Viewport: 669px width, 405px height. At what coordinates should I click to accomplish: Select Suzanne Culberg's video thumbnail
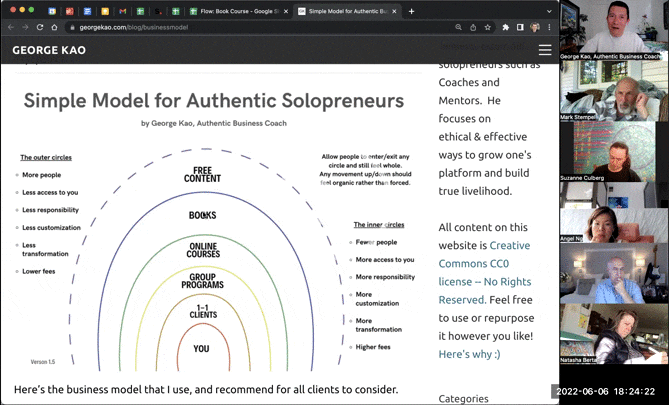coord(614,152)
